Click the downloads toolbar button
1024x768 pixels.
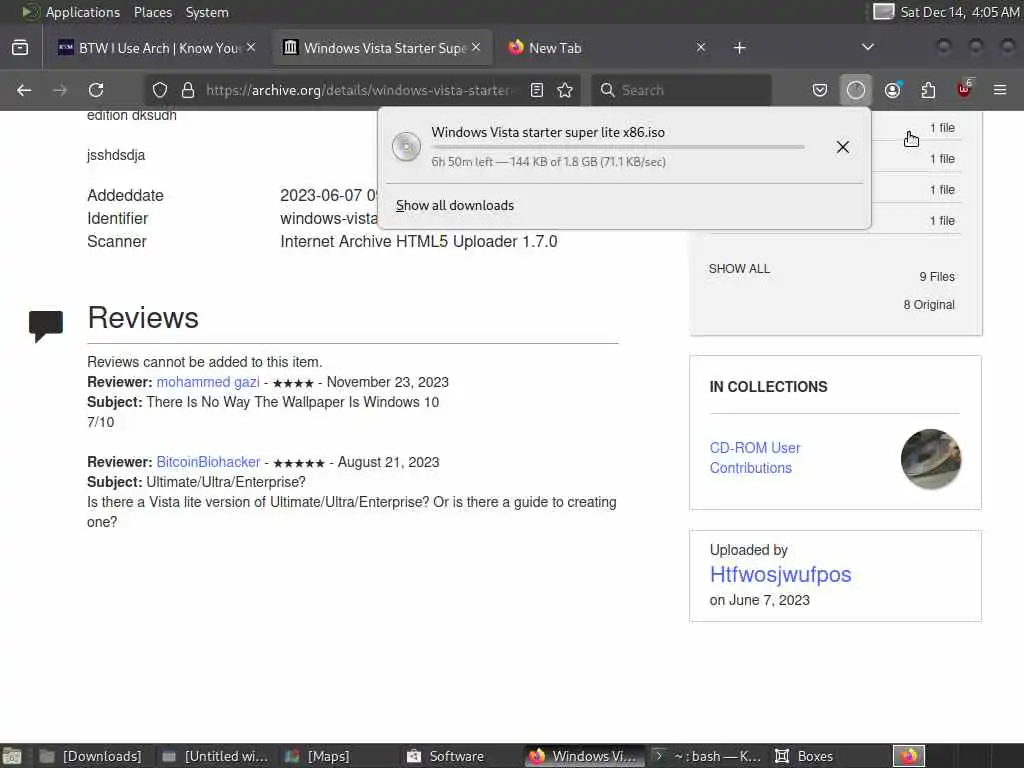coord(856,90)
